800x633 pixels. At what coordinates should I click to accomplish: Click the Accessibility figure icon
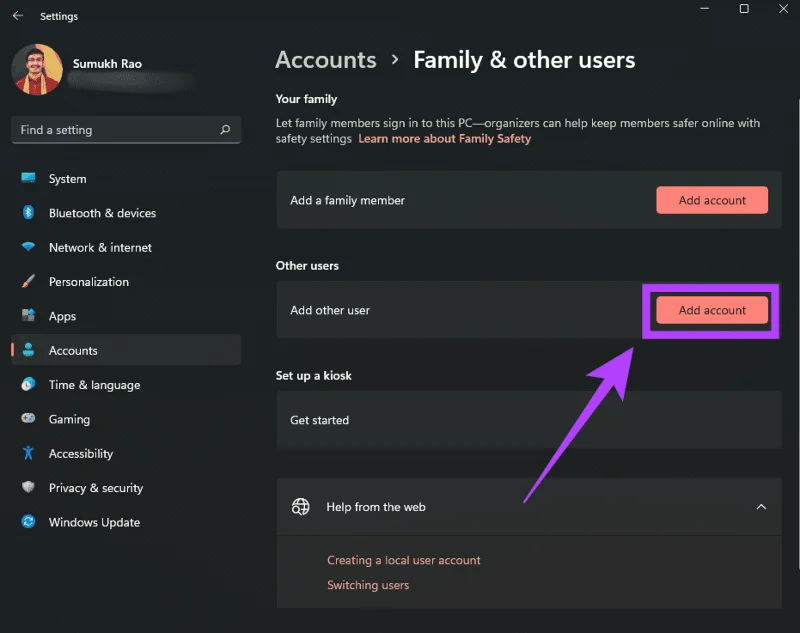tap(28, 453)
